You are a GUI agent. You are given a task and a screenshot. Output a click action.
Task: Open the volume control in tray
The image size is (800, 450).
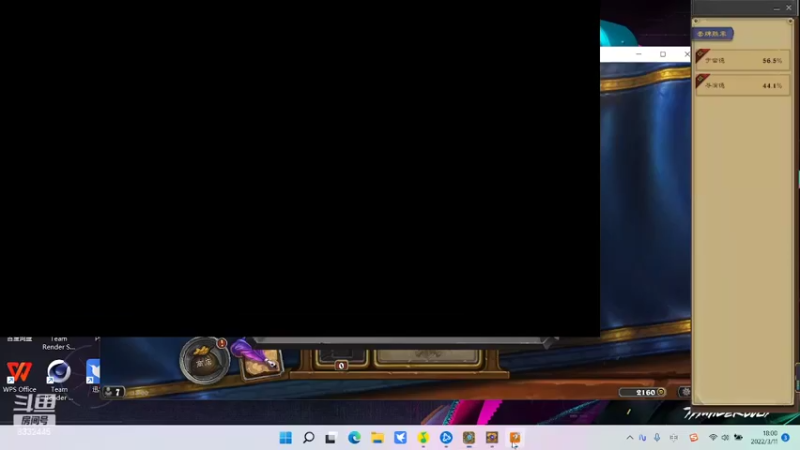[725, 438]
